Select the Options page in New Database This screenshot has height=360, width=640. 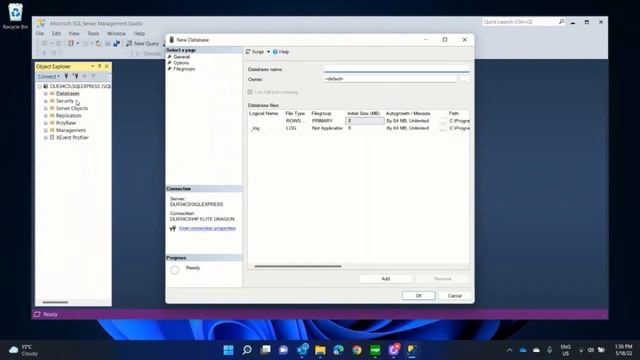[181, 63]
